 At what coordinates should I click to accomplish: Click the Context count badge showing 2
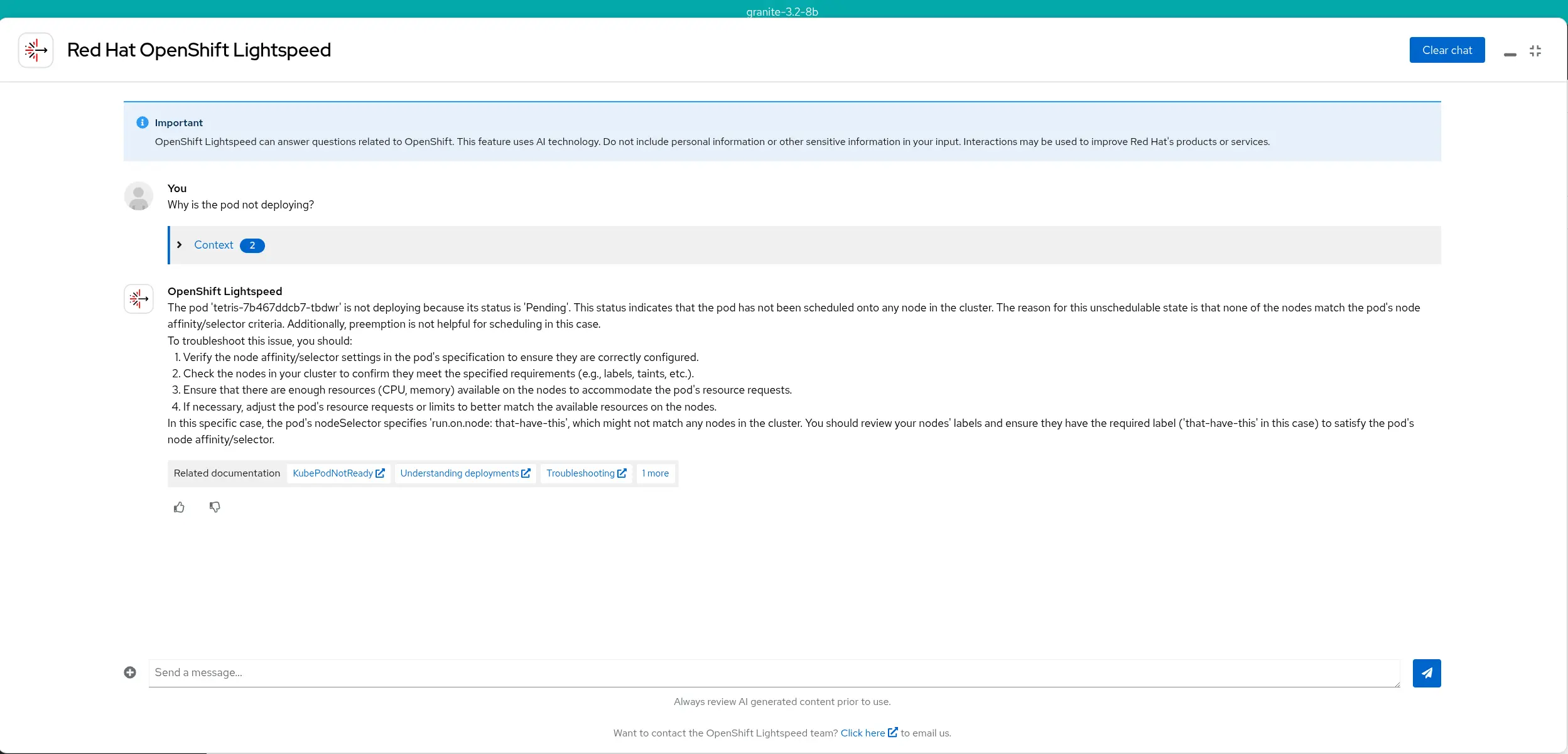coord(252,245)
